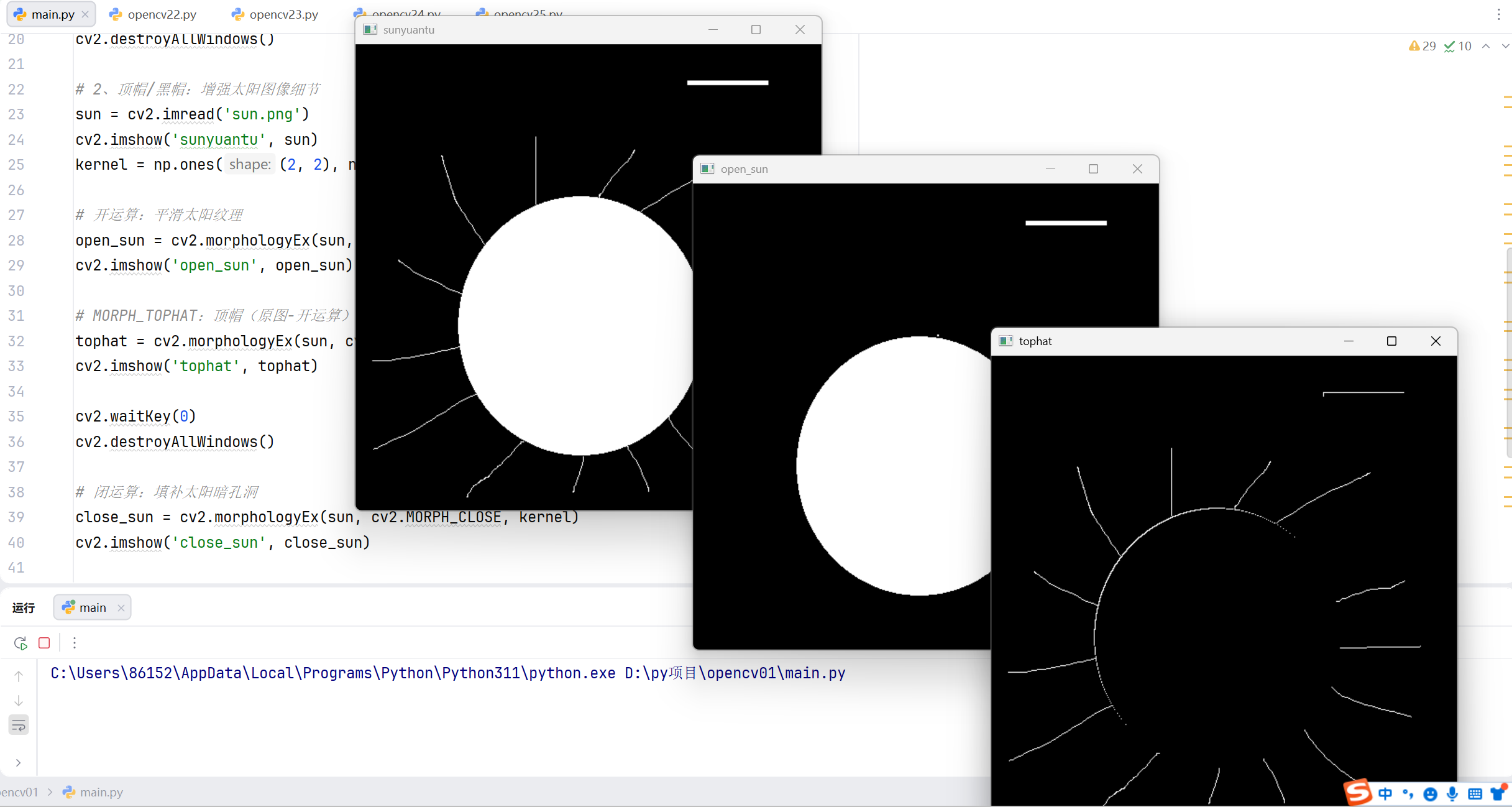Close the main run tab
The image size is (1512, 807).
[121, 608]
